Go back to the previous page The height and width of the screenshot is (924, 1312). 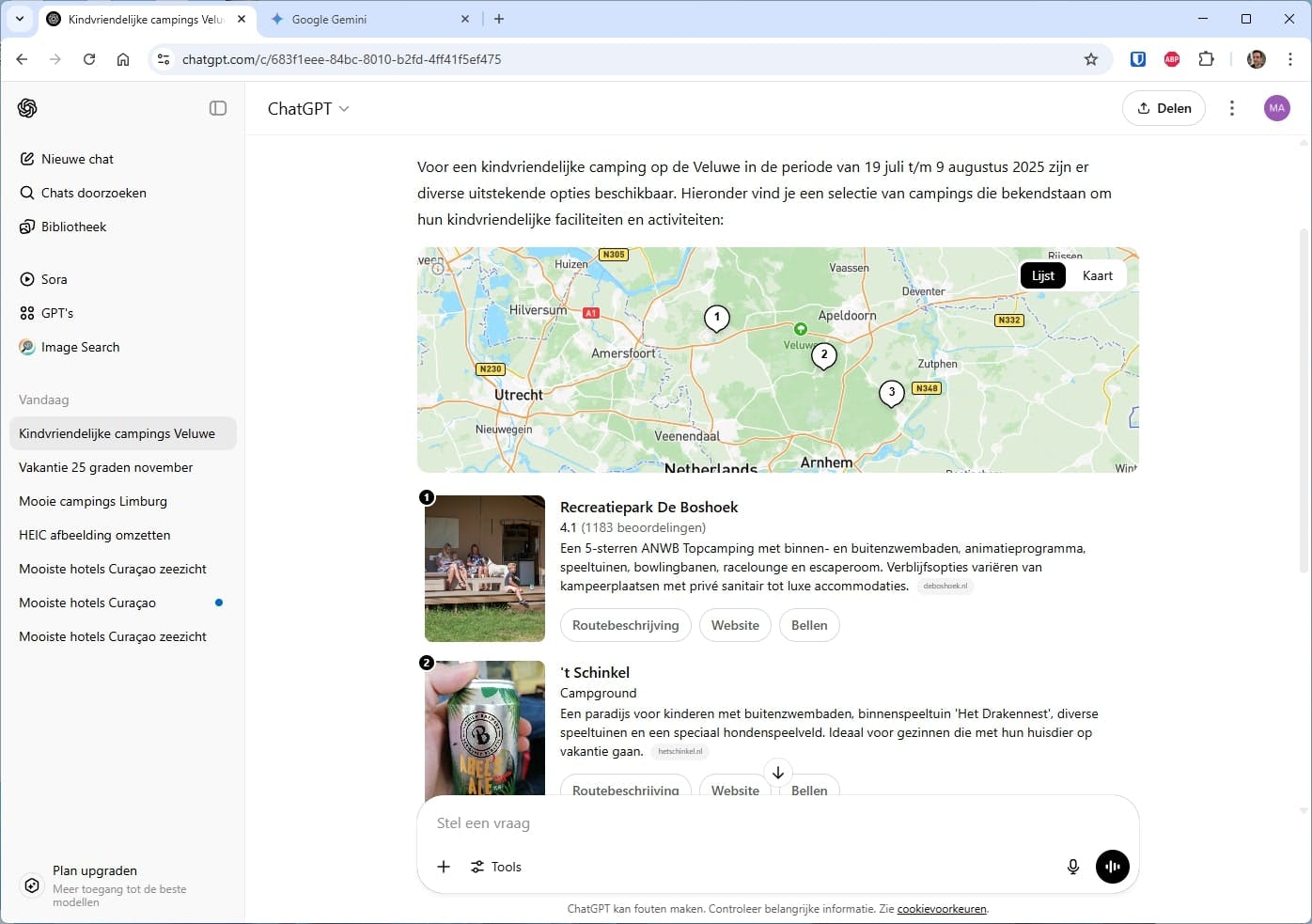click(22, 59)
